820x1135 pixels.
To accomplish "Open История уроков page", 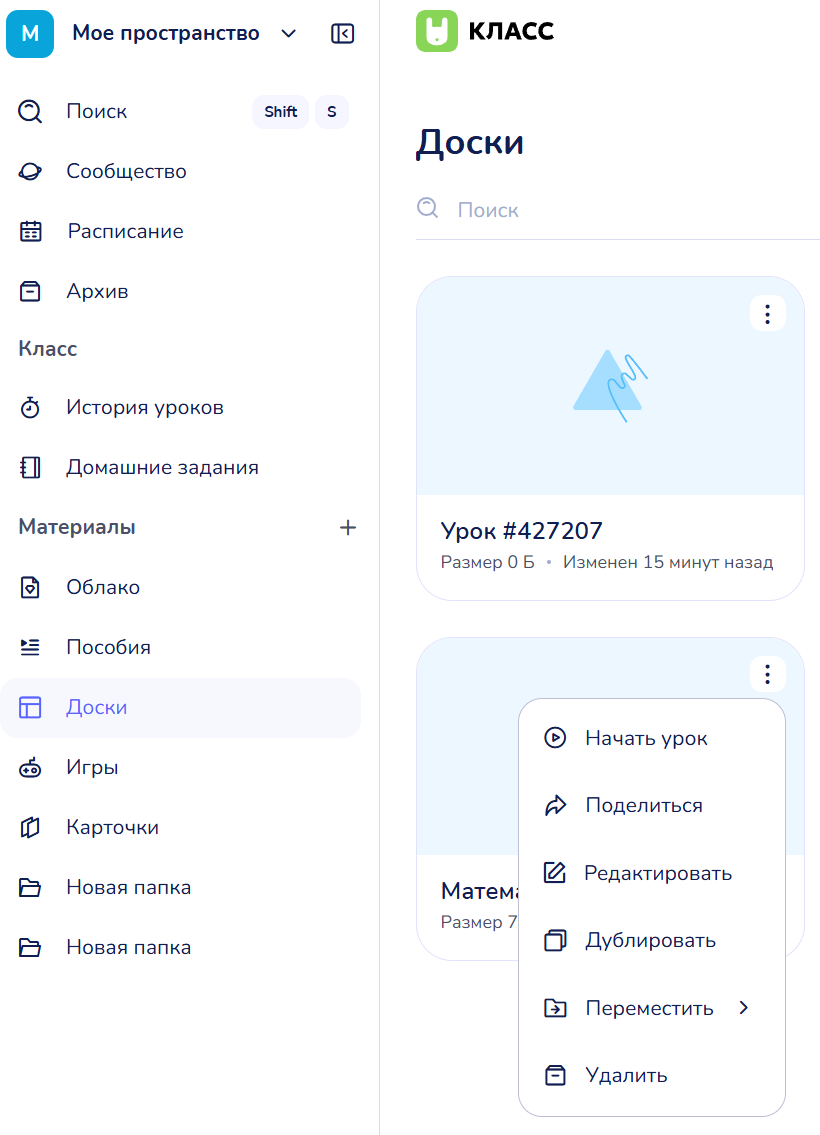I will click(x=181, y=408).
